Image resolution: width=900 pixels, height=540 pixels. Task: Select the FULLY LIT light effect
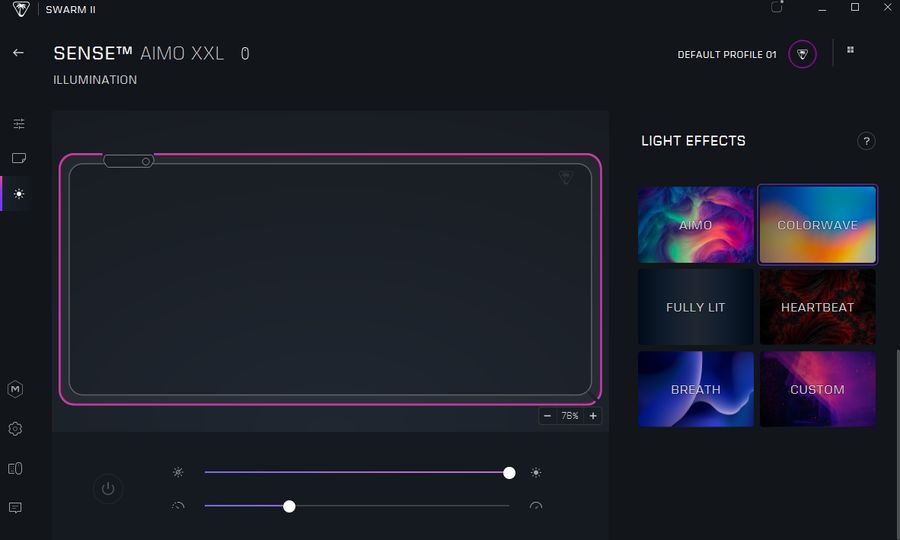pyautogui.click(x=696, y=307)
